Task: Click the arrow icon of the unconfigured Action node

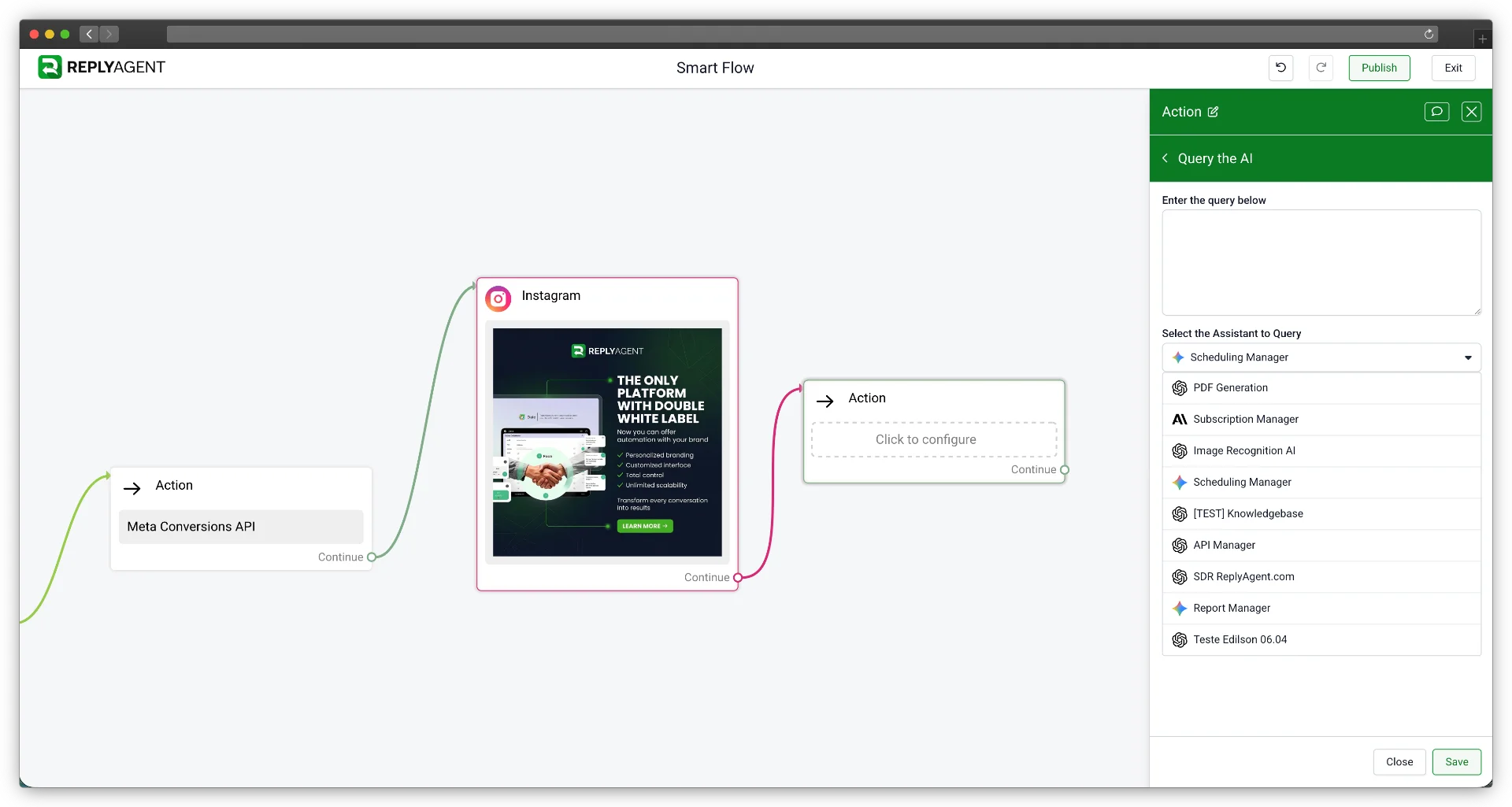Action: tap(825, 402)
